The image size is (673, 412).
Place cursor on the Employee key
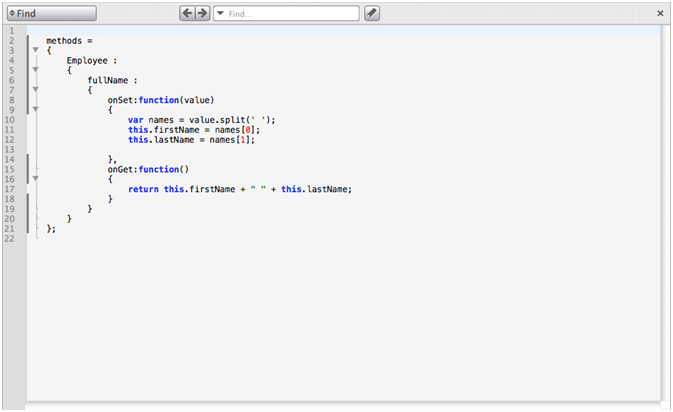[x=86, y=60]
